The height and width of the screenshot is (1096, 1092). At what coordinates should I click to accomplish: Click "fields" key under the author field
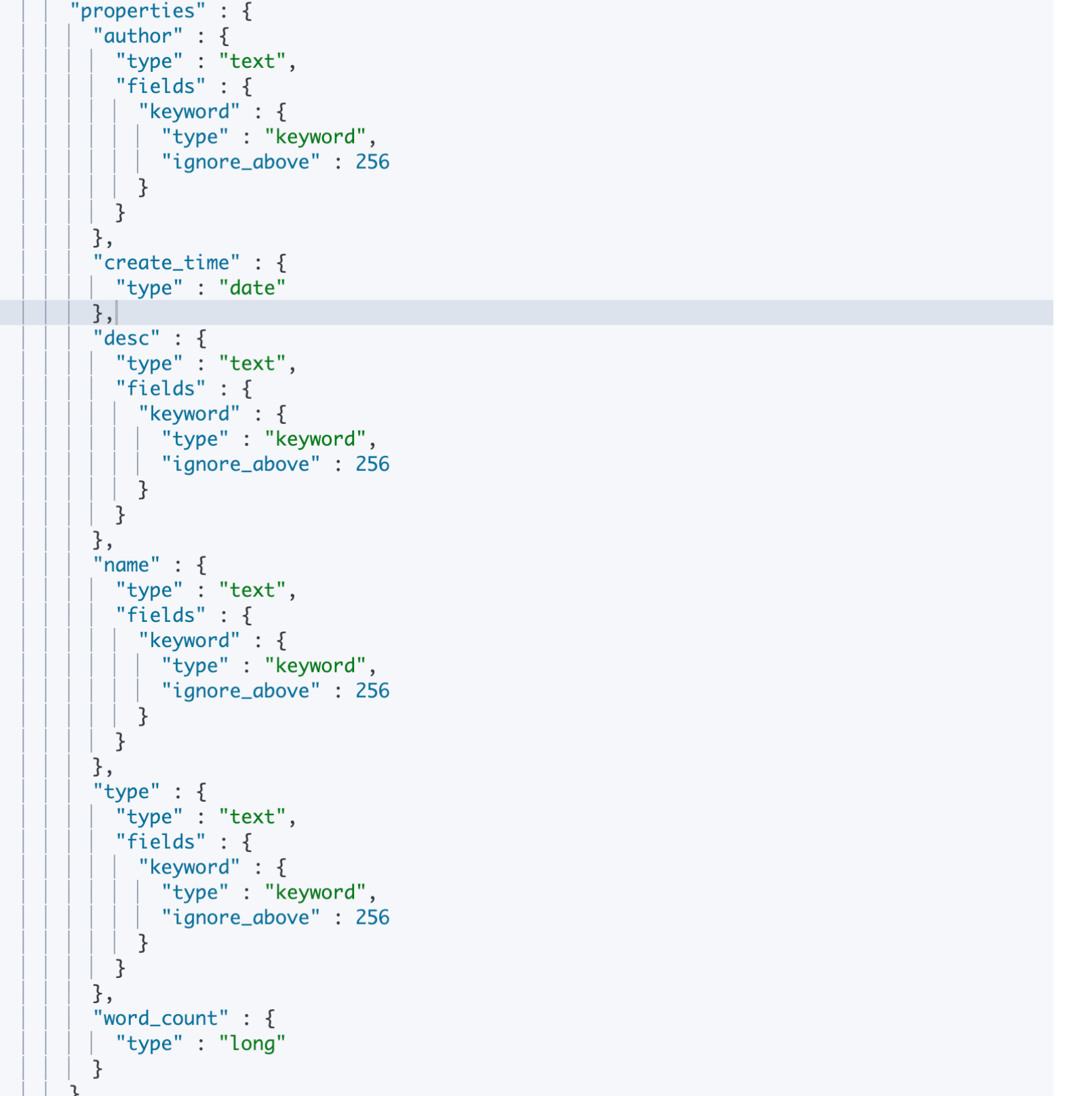tap(160, 86)
